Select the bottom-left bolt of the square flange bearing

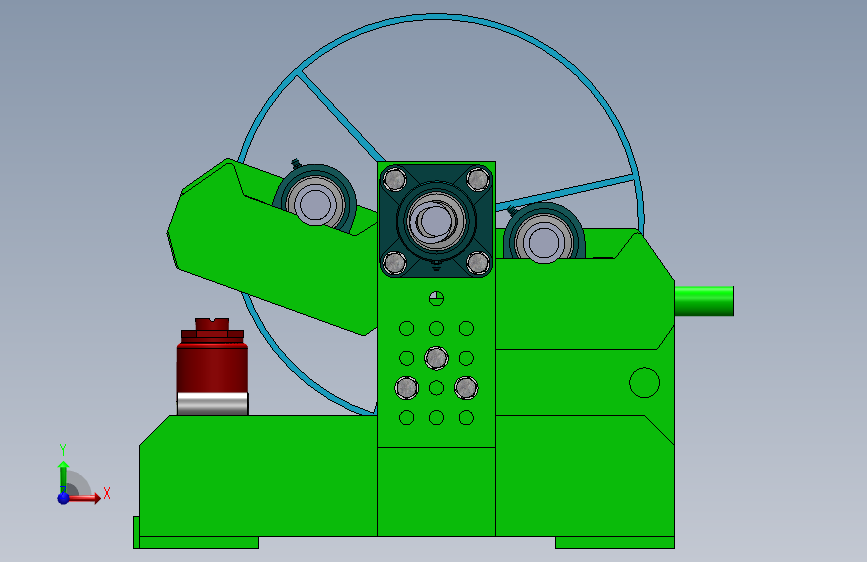click(394, 263)
